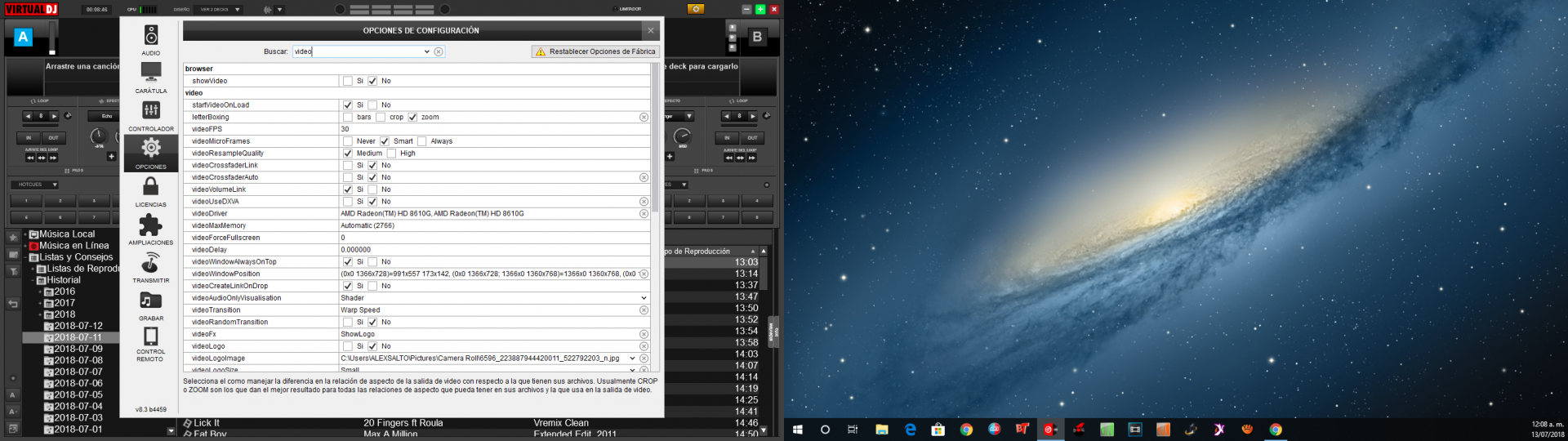This screenshot has width=1568, height=441.
Task: Click deck A loop OUT button
Action: point(53,138)
